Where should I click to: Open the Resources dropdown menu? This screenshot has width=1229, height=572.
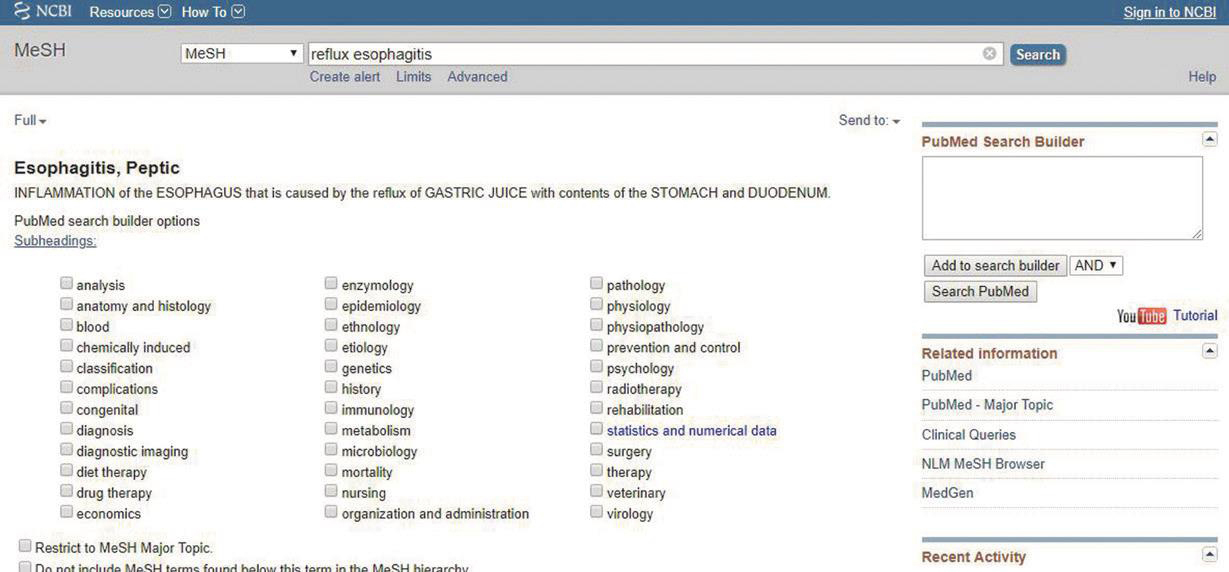[130, 12]
